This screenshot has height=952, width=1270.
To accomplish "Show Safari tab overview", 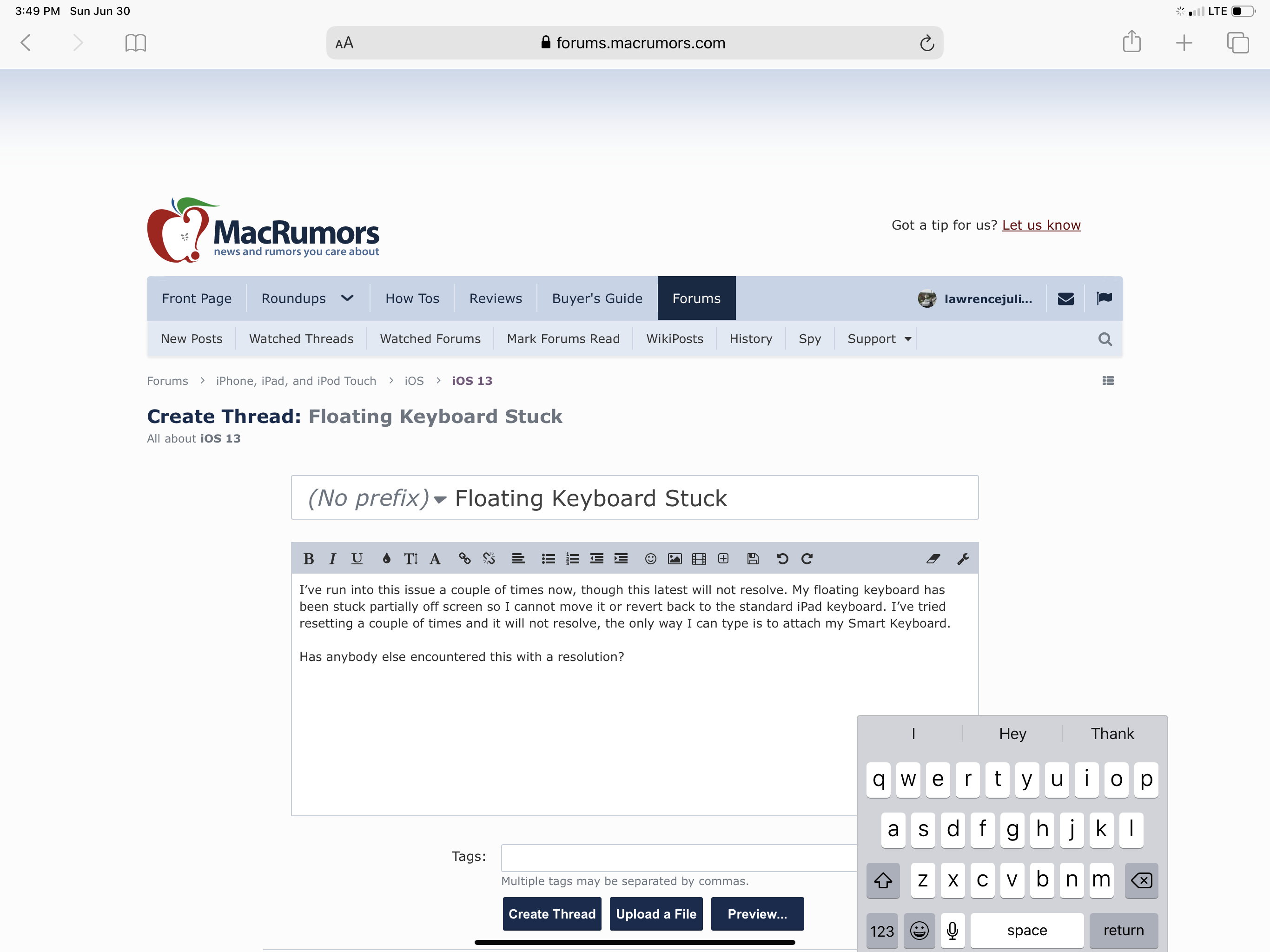I will 1237,43.
